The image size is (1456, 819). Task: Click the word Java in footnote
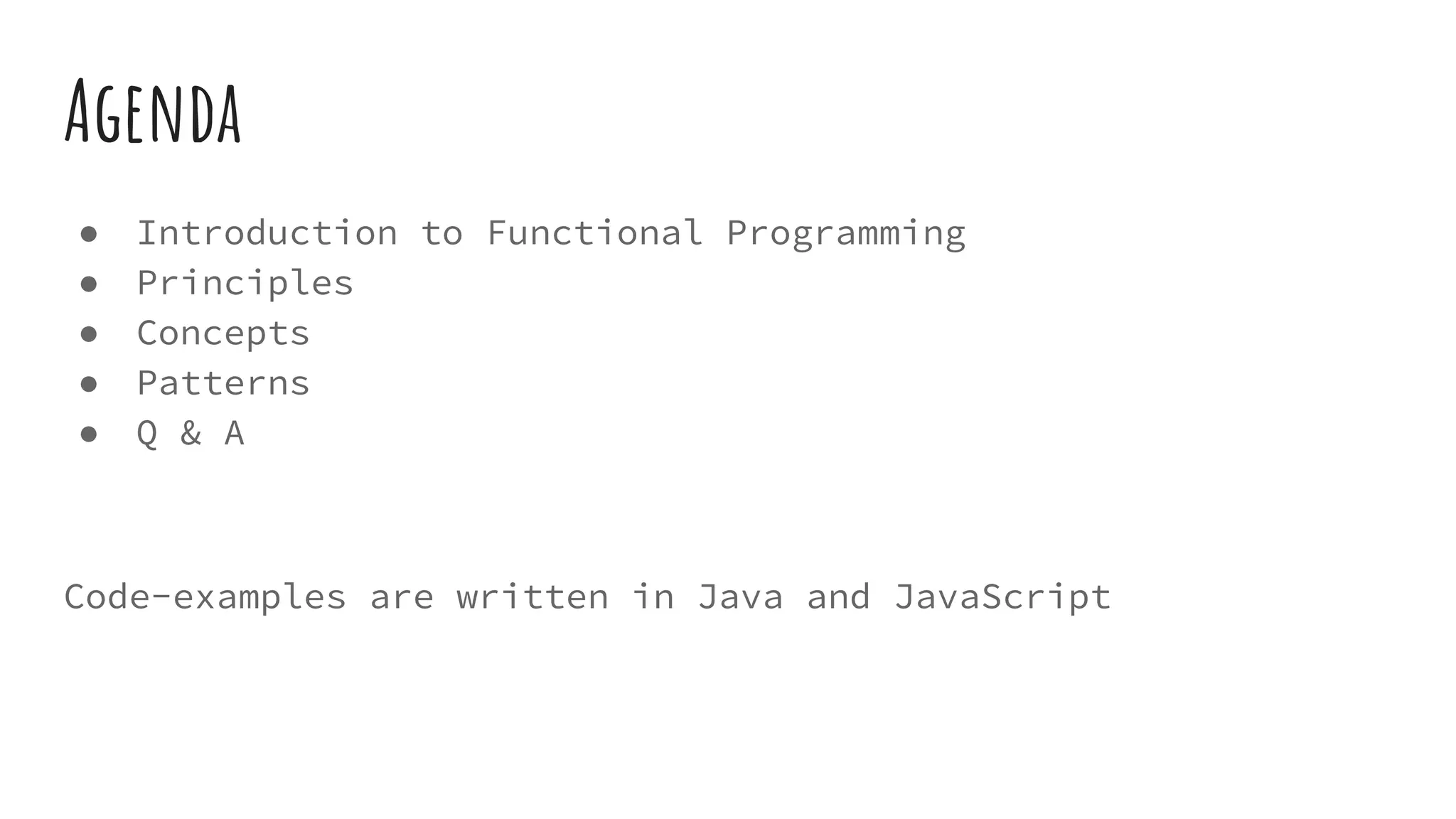[x=740, y=596]
